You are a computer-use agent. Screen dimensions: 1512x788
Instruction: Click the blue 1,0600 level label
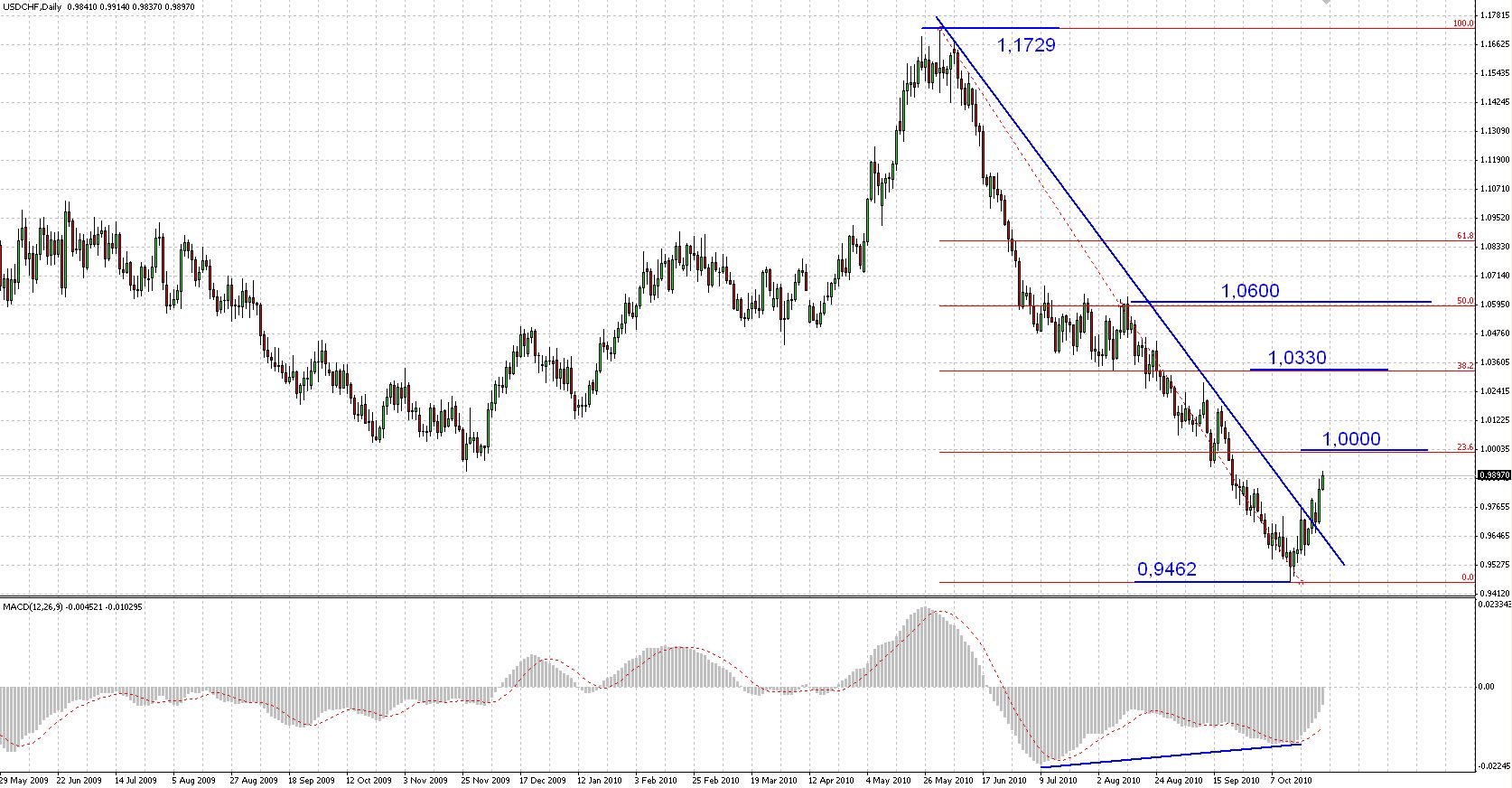pos(1250,290)
